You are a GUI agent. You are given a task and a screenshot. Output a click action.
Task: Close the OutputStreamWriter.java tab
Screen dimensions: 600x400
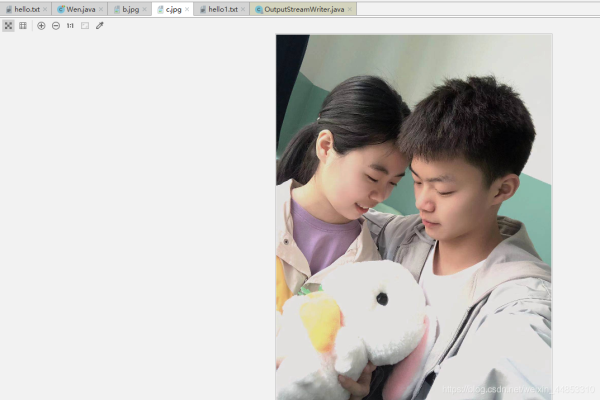350,9
